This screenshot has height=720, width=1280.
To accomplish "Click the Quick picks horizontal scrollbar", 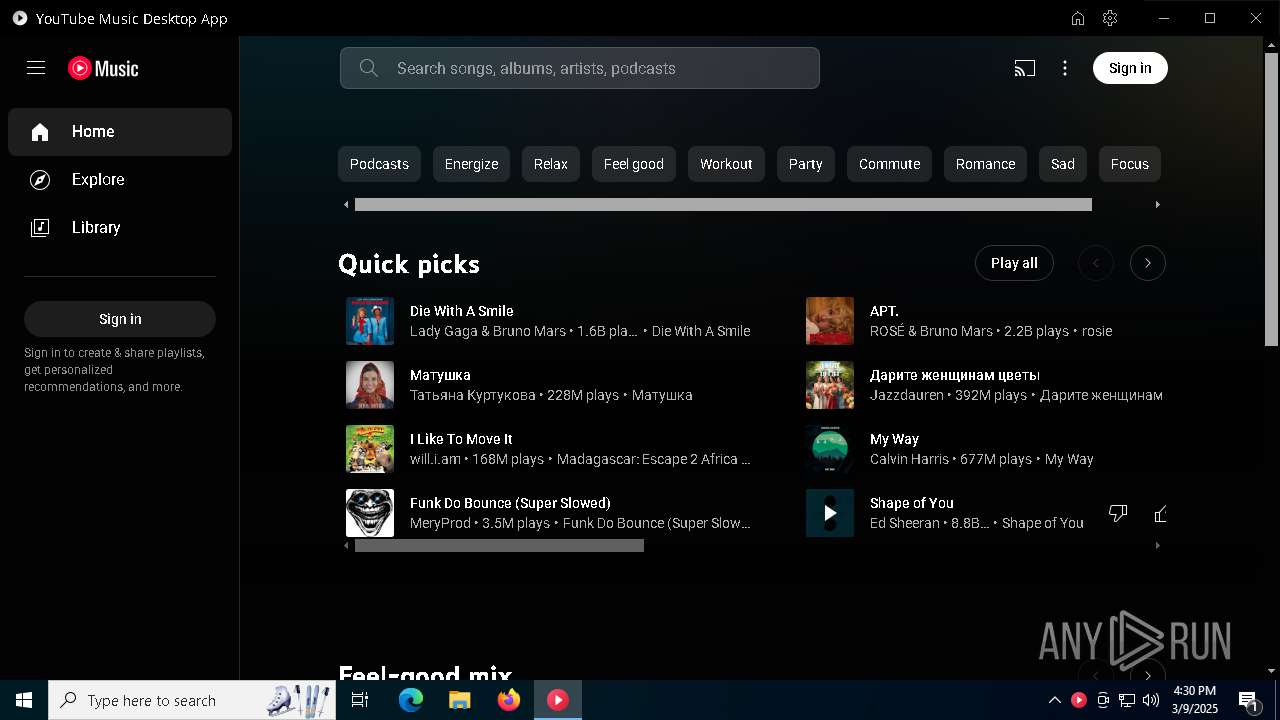I will [x=499, y=546].
